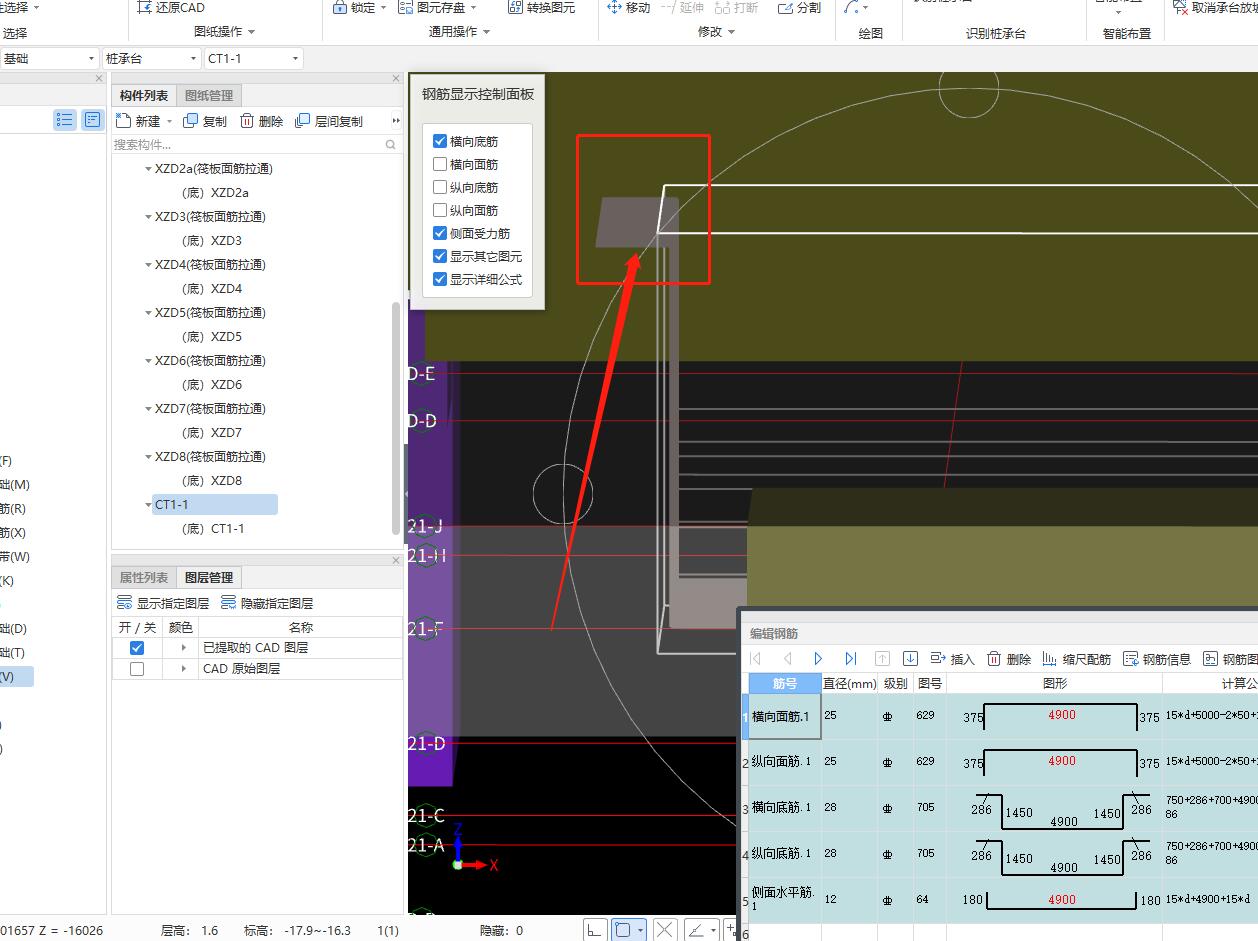Expand CAD 原始图层 row arrow
This screenshot has height=941, width=1258.
tap(184, 669)
